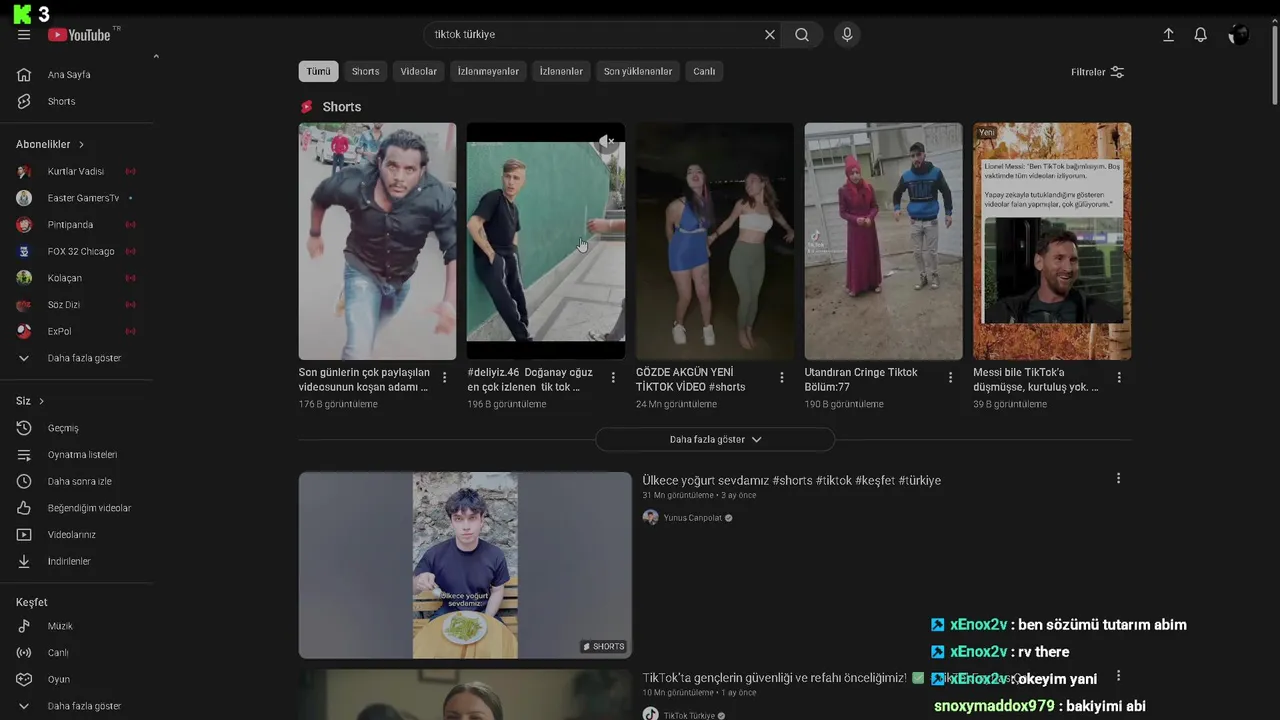Viewport: 1280px width, 720px height.
Task: Open Yunus Canpolat channel link
Action: (x=692, y=518)
